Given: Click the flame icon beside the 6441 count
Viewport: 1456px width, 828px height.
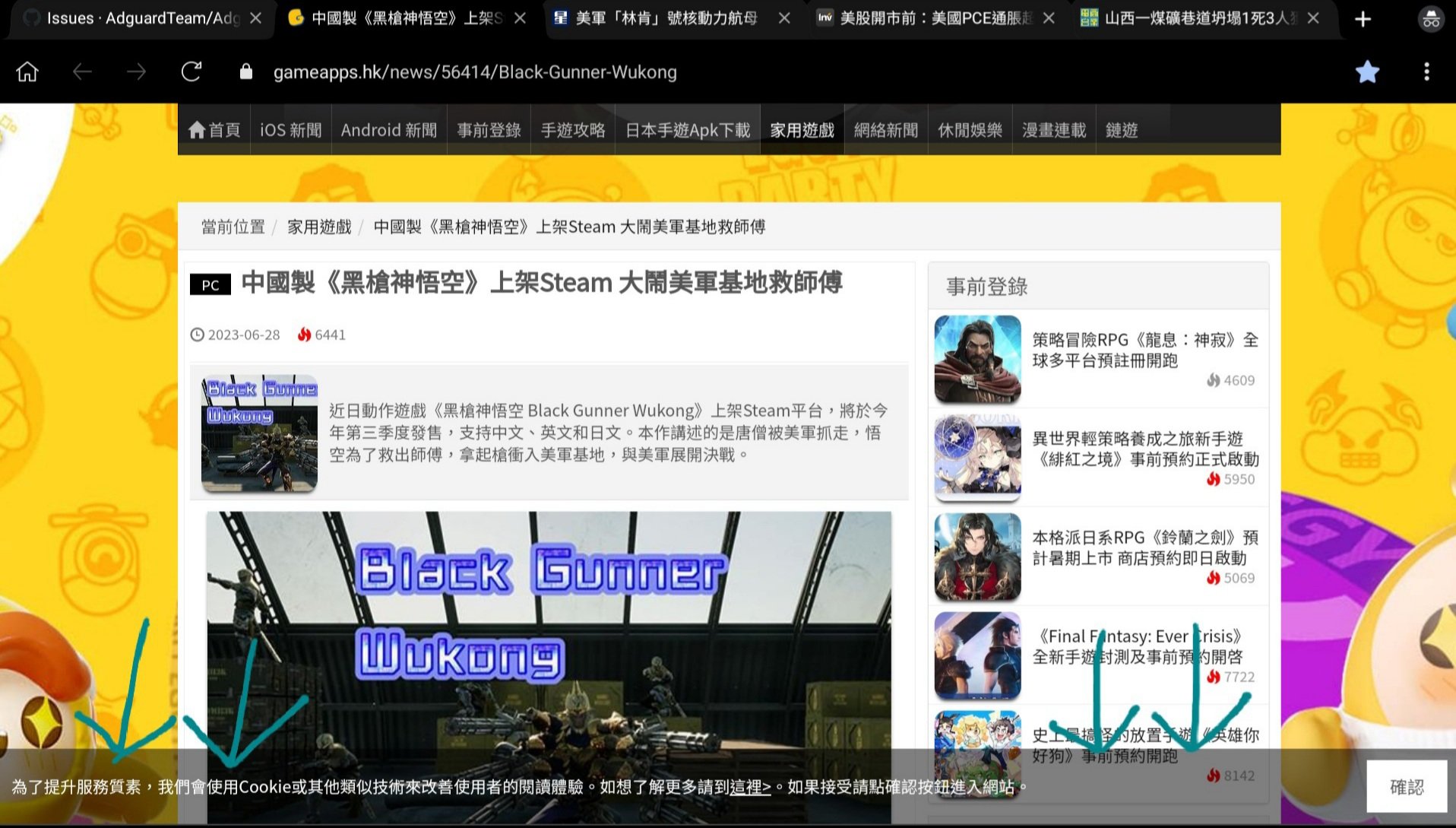Looking at the screenshot, I should pos(303,335).
